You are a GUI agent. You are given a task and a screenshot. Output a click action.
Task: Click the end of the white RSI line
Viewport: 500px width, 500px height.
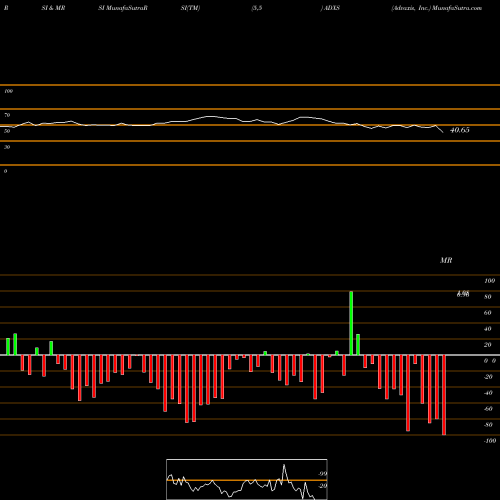point(443,133)
